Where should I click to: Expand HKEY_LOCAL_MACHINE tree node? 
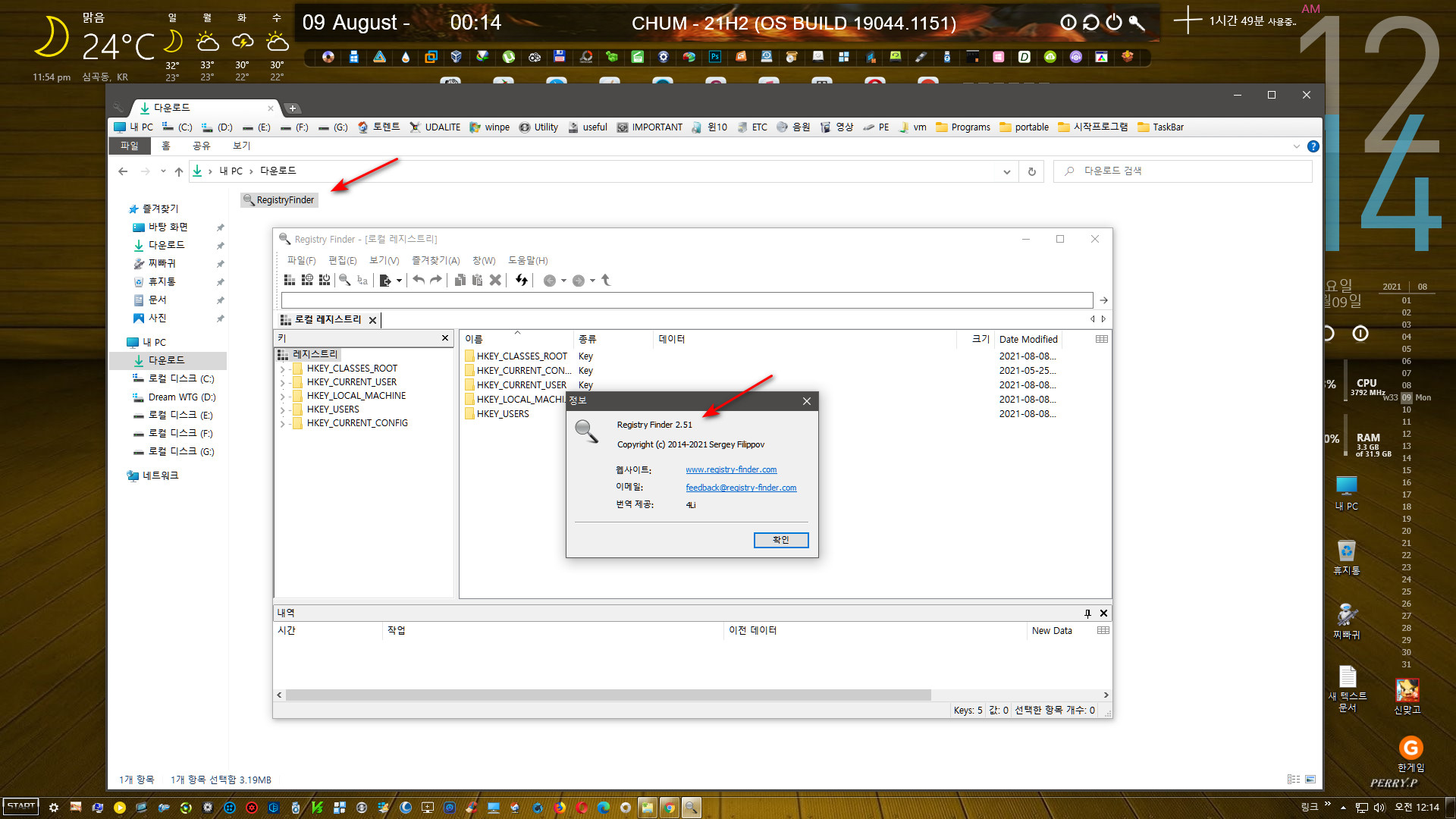pyautogui.click(x=283, y=397)
